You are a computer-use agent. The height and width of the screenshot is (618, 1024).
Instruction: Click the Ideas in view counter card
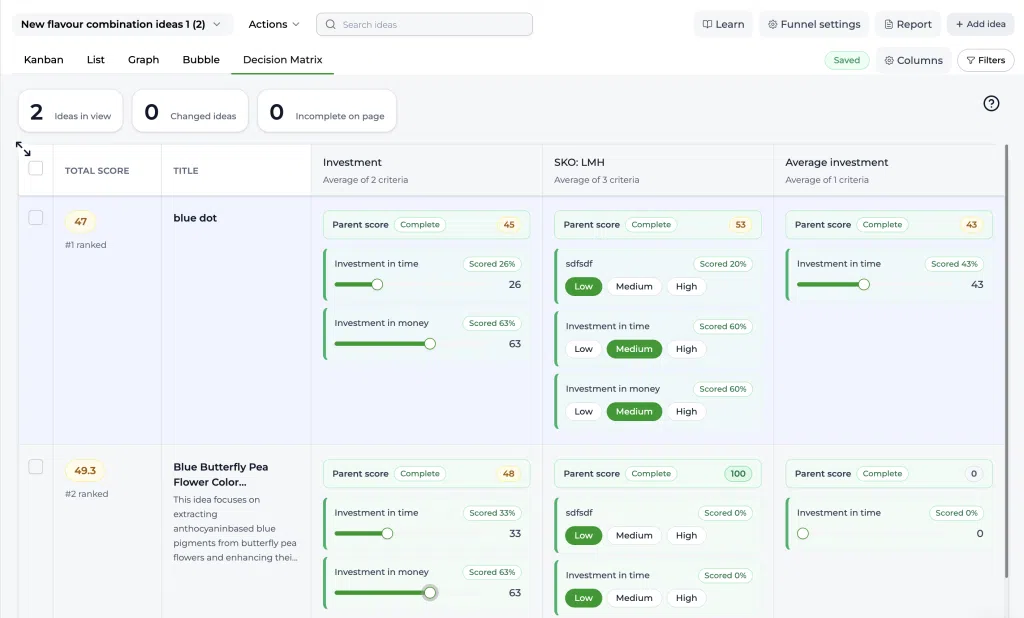[71, 111]
